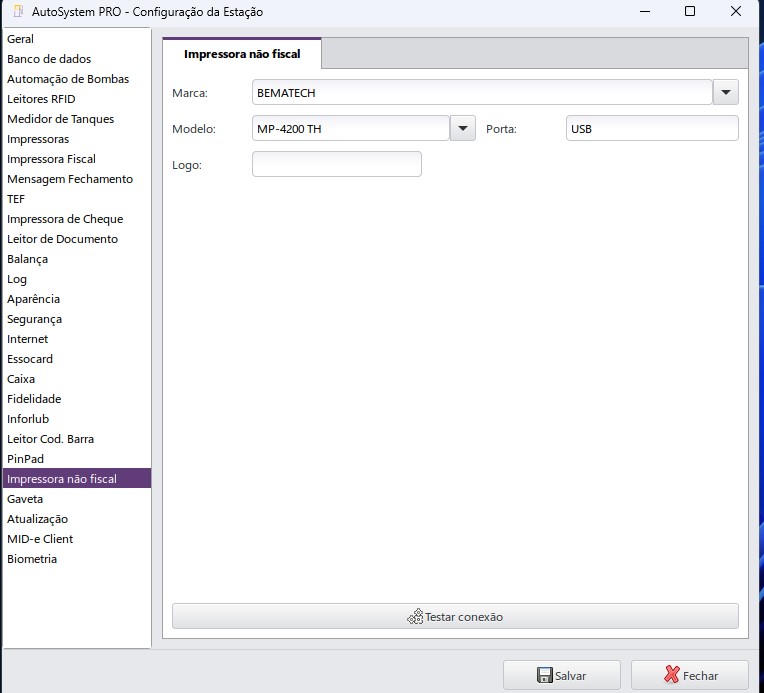Open the Modelo dropdown arrow
The image size is (764, 693).
pos(463,128)
